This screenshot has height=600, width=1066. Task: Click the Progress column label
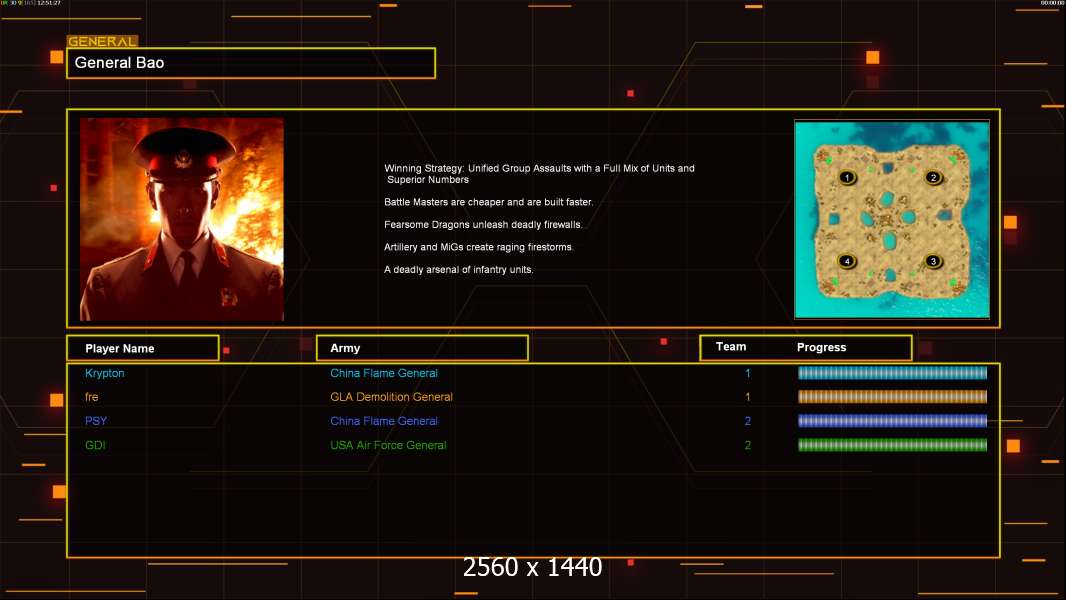(x=821, y=347)
